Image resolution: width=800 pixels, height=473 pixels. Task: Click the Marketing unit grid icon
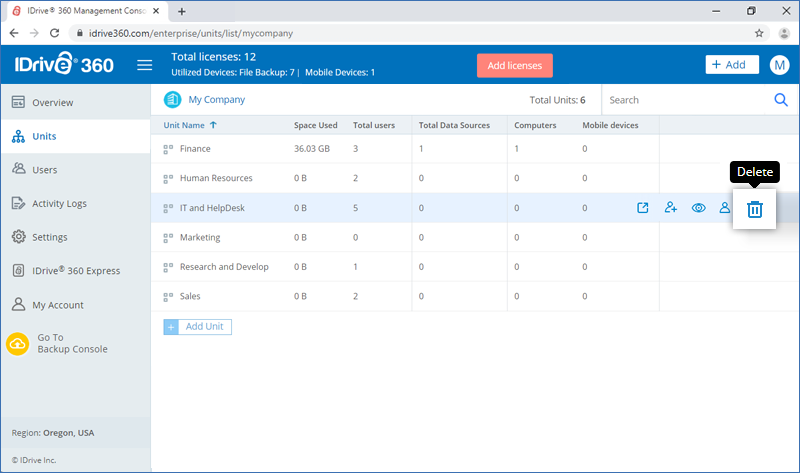pyautogui.click(x=168, y=238)
